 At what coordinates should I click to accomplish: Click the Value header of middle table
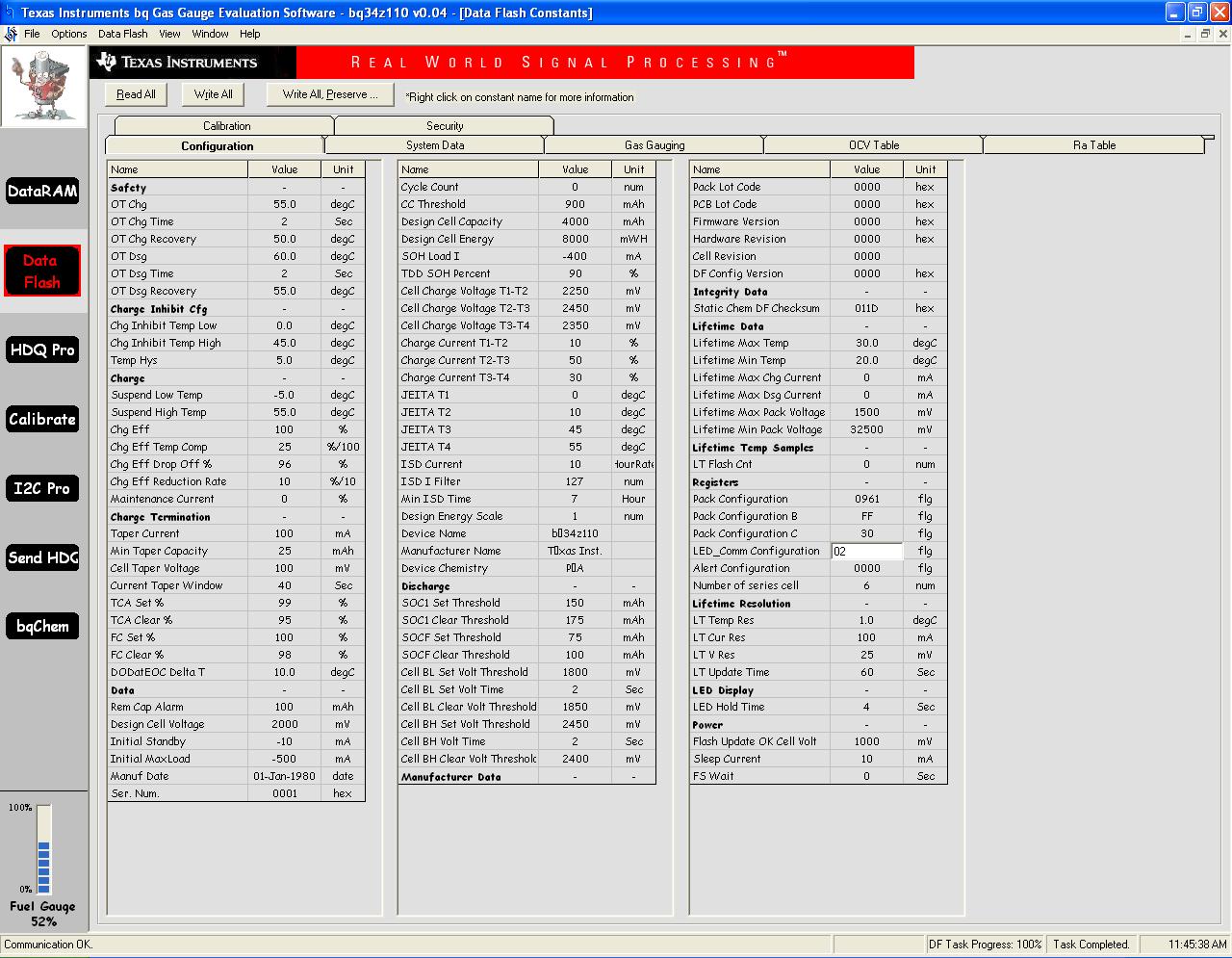point(575,169)
